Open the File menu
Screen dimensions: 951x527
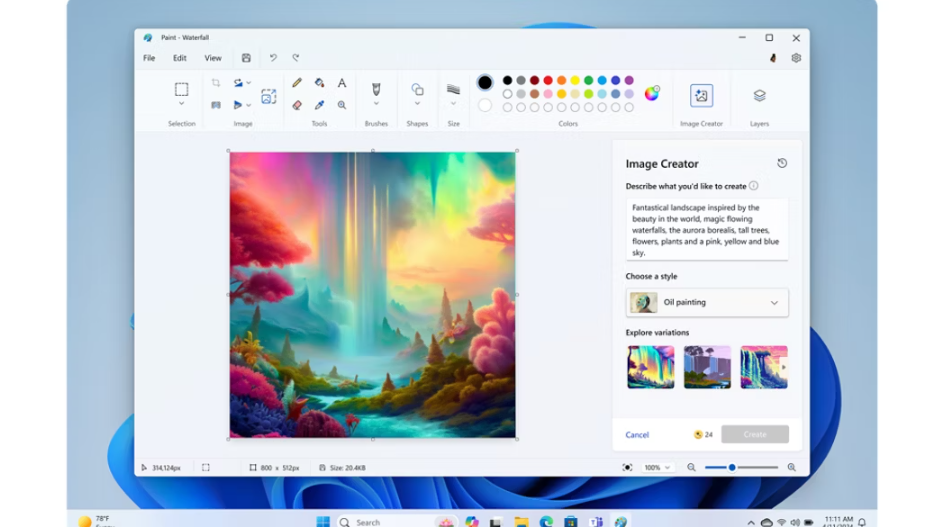[149, 58]
